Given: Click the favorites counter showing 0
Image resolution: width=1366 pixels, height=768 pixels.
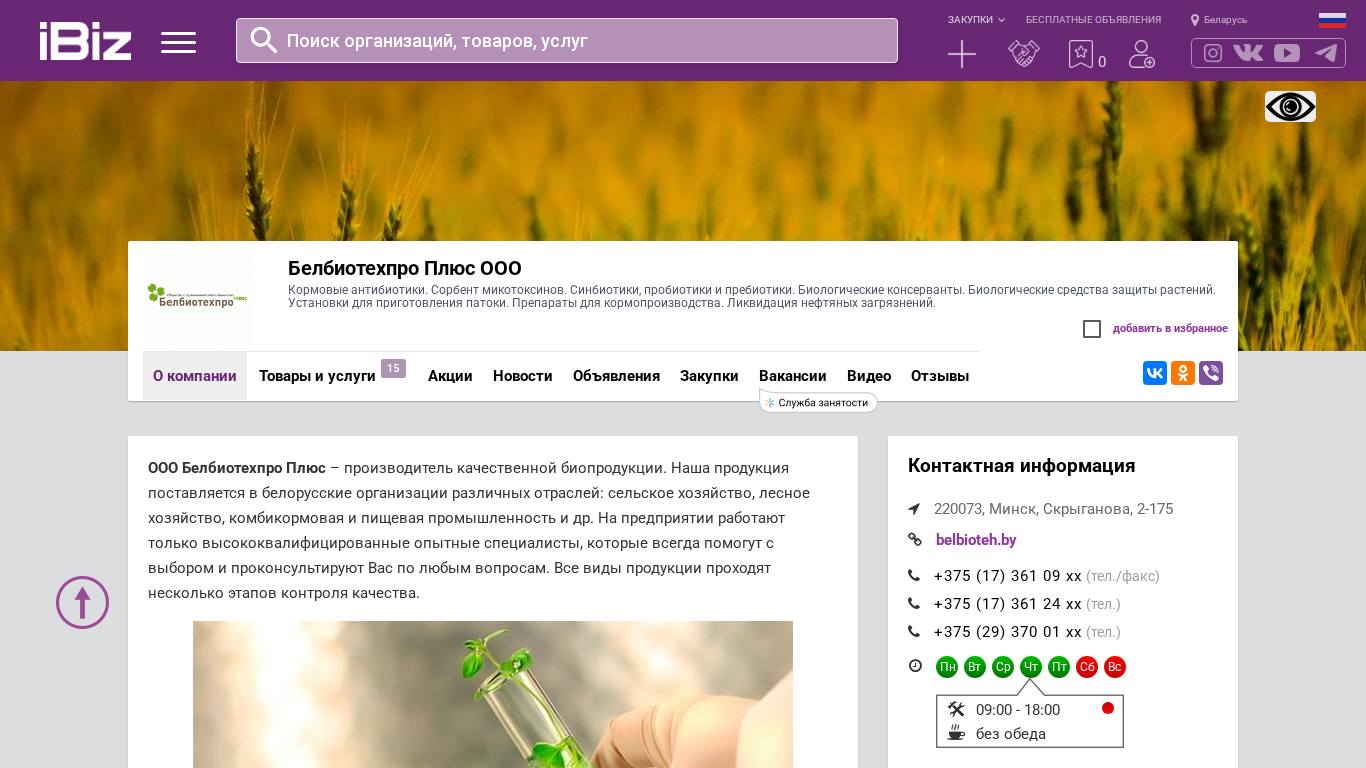Looking at the screenshot, I should click(1102, 62).
